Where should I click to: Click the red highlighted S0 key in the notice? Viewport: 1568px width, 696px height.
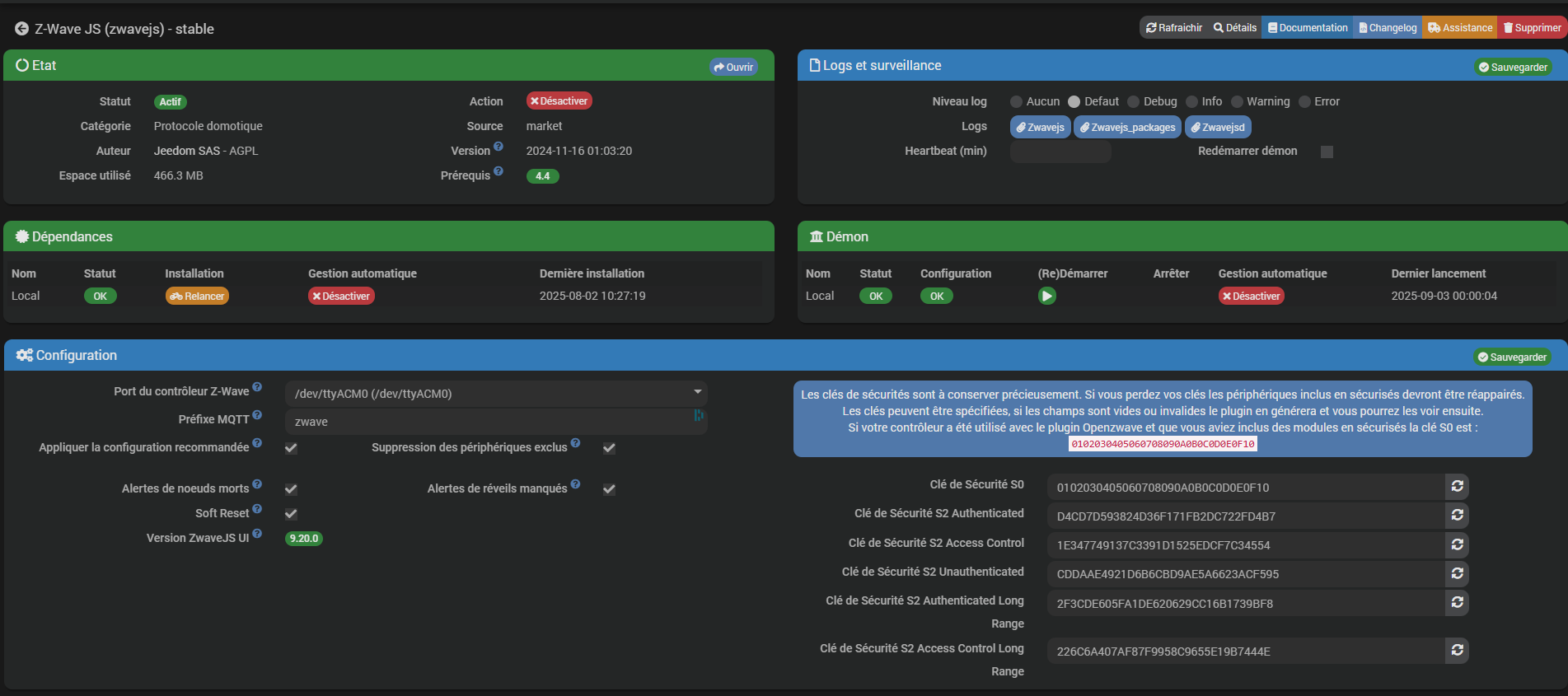(x=1163, y=444)
